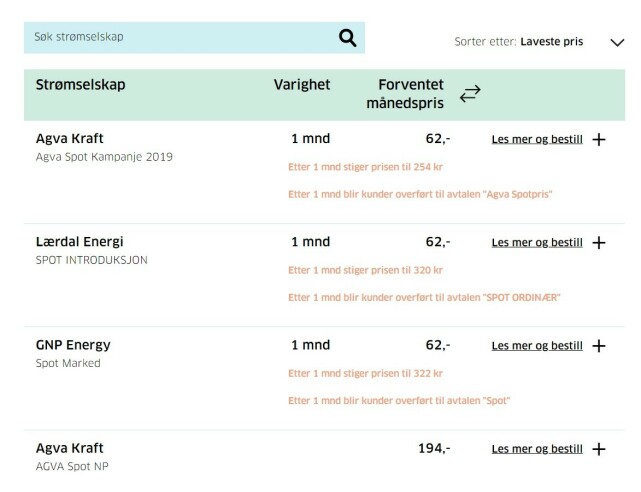Viewport: 641px width, 492px height.
Task: Expand AGVA Spot NP plus icon
Action: pos(599,449)
